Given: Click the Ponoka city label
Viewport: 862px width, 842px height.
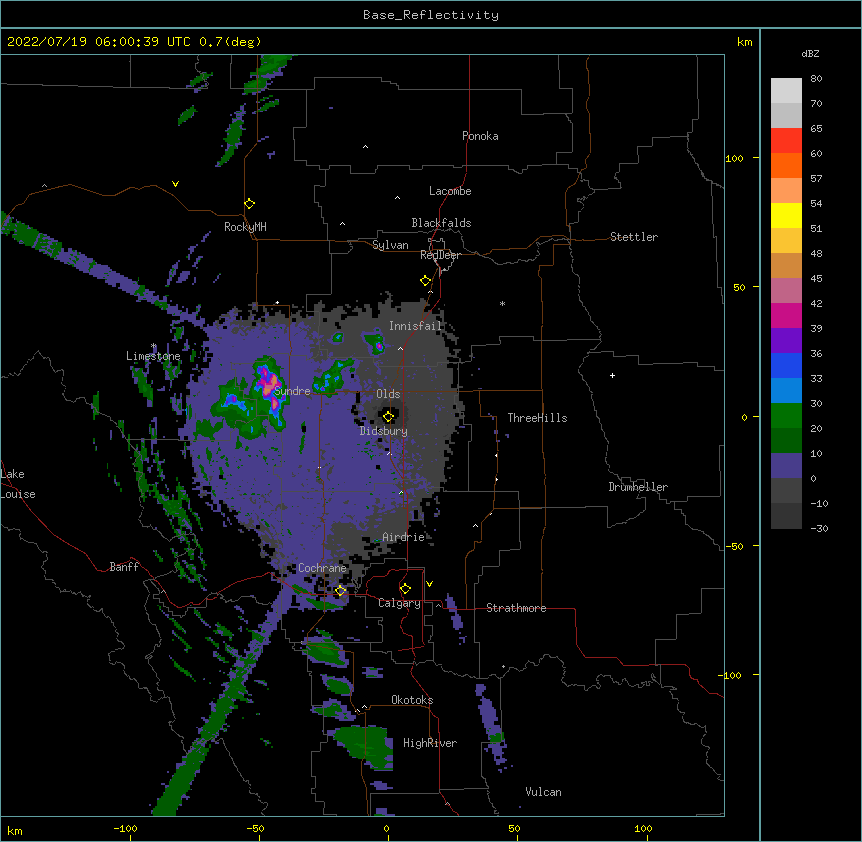Looking at the screenshot, I should [x=480, y=136].
